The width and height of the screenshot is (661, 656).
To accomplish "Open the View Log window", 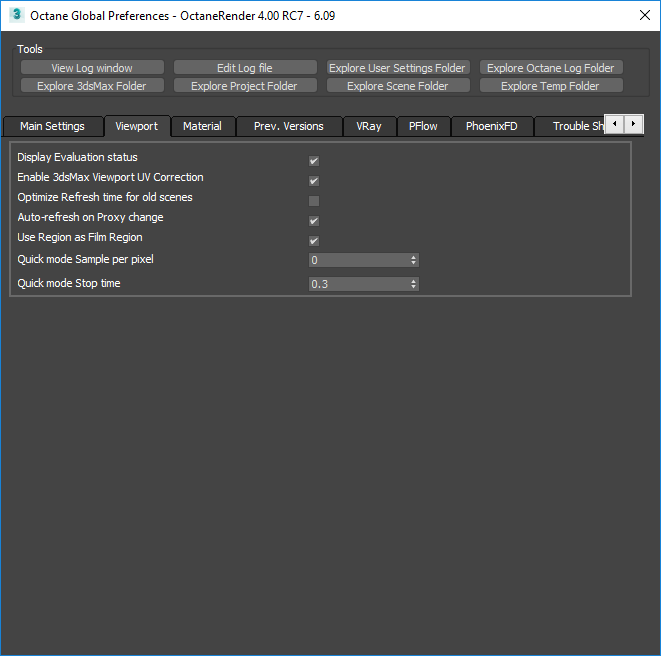I will click(92, 67).
